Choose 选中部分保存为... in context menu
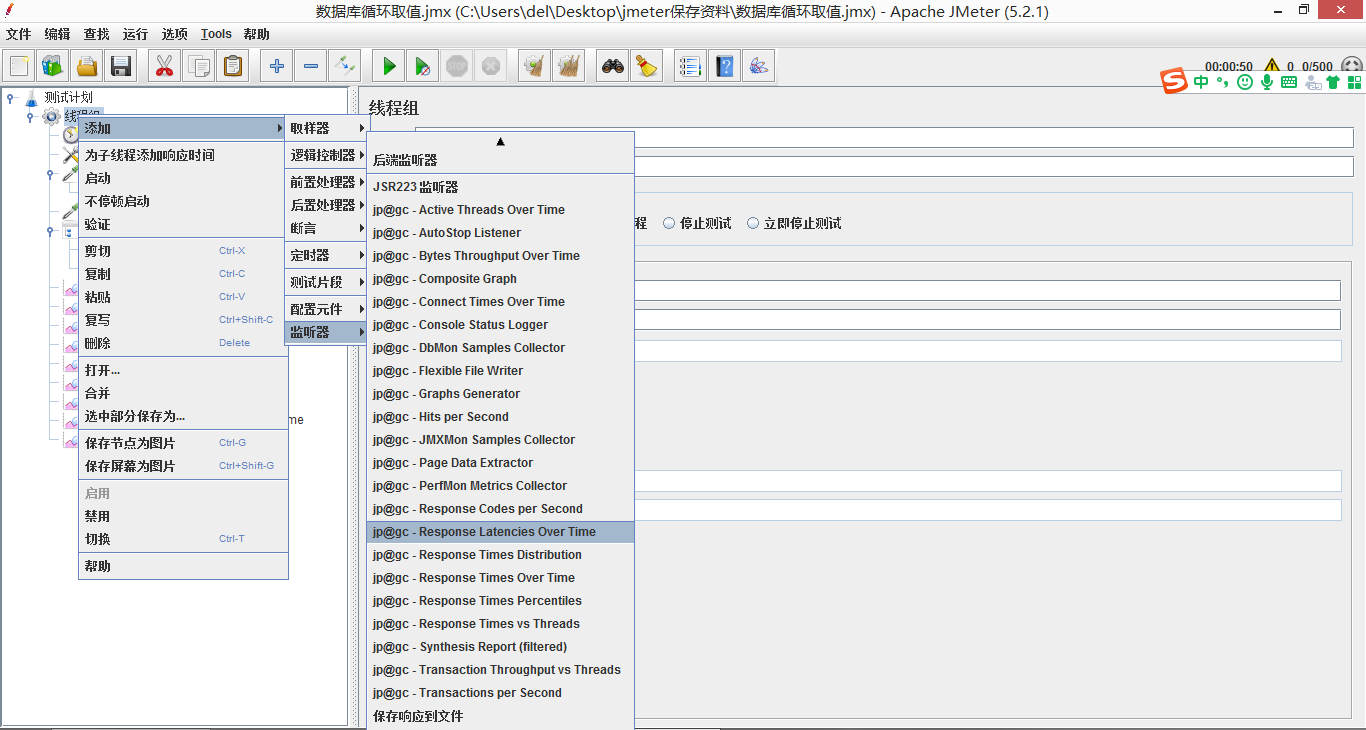This screenshot has height=730, width=1366. pyautogui.click(x=183, y=416)
